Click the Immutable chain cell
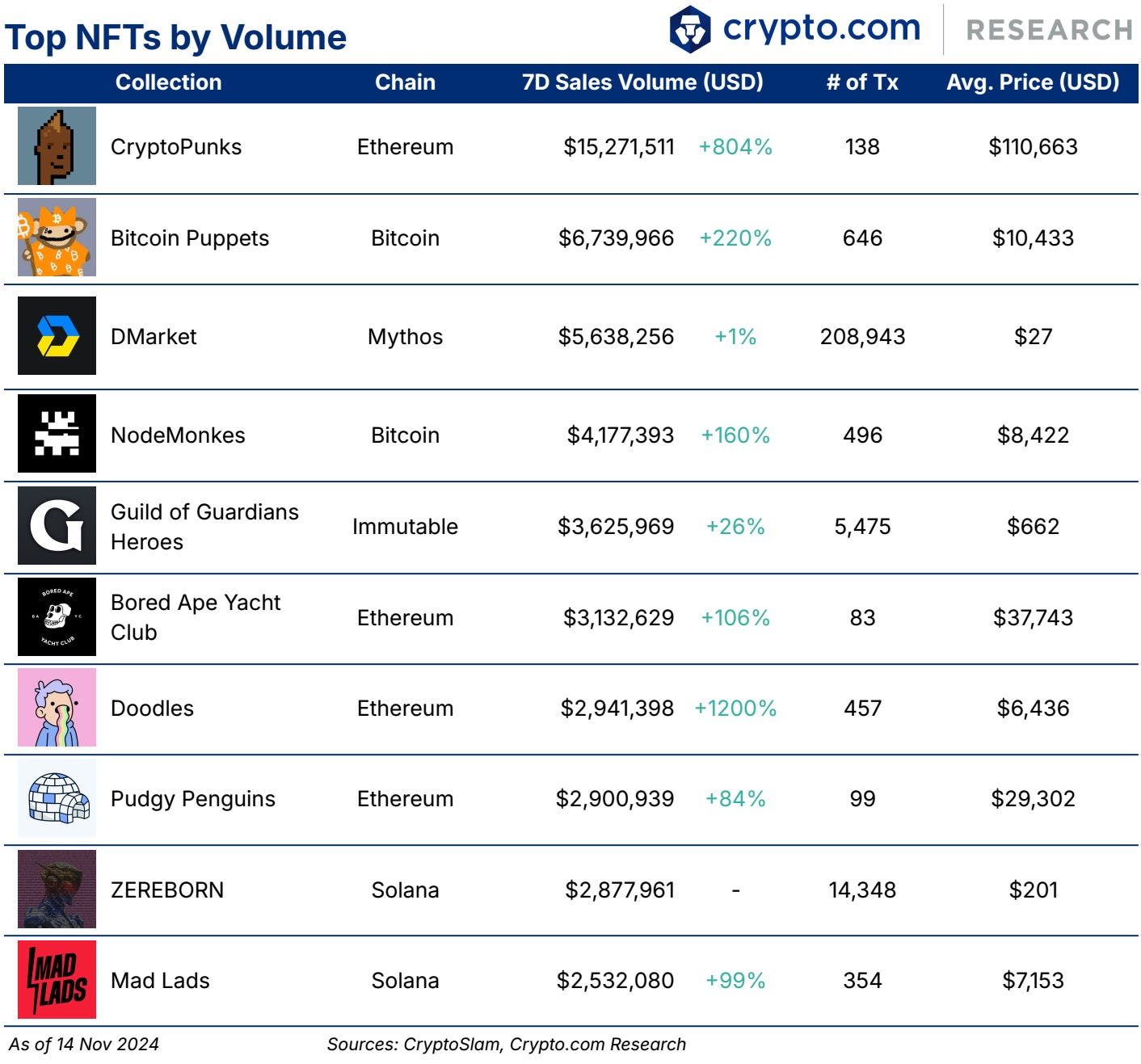This screenshot has height=1064, width=1141. tap(405, 527)
